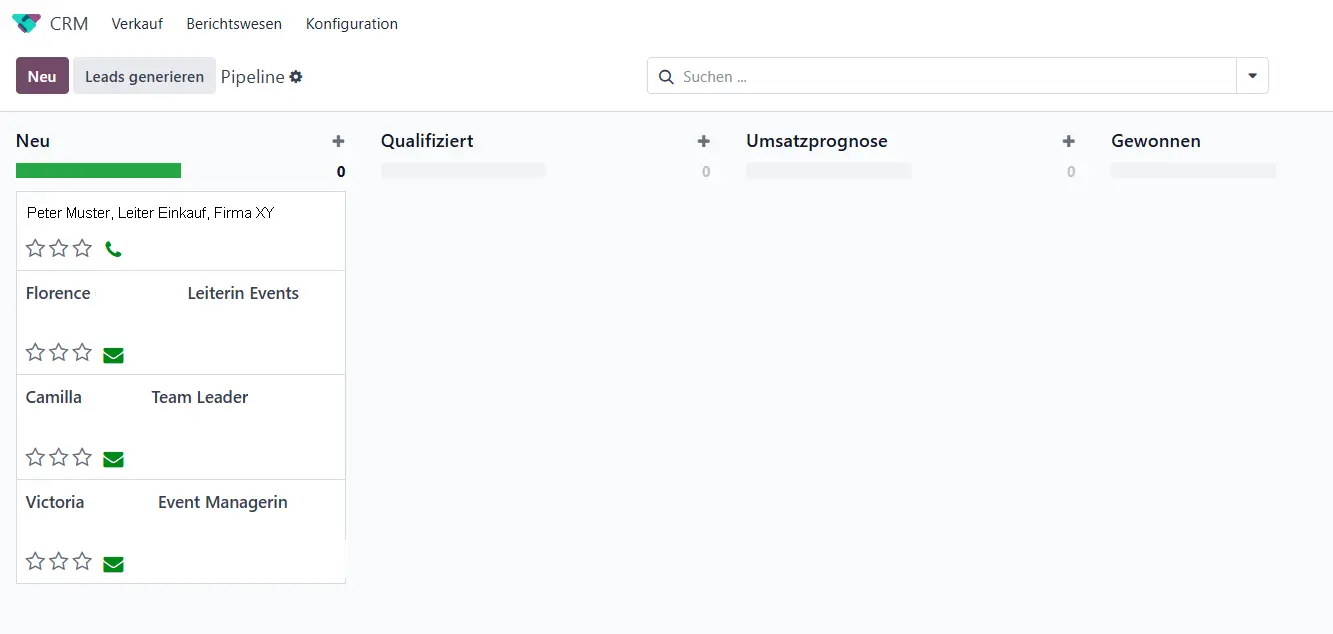Set third priority star on Camilla card

click(x=82, y=457)
